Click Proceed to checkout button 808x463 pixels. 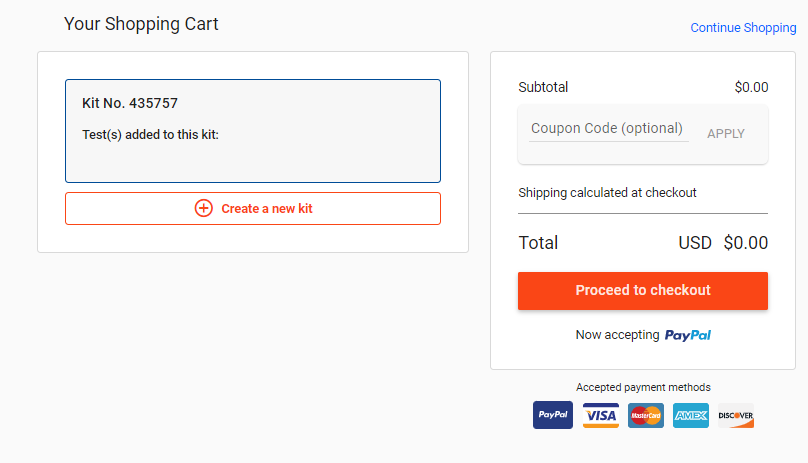(x=643, y=291)
